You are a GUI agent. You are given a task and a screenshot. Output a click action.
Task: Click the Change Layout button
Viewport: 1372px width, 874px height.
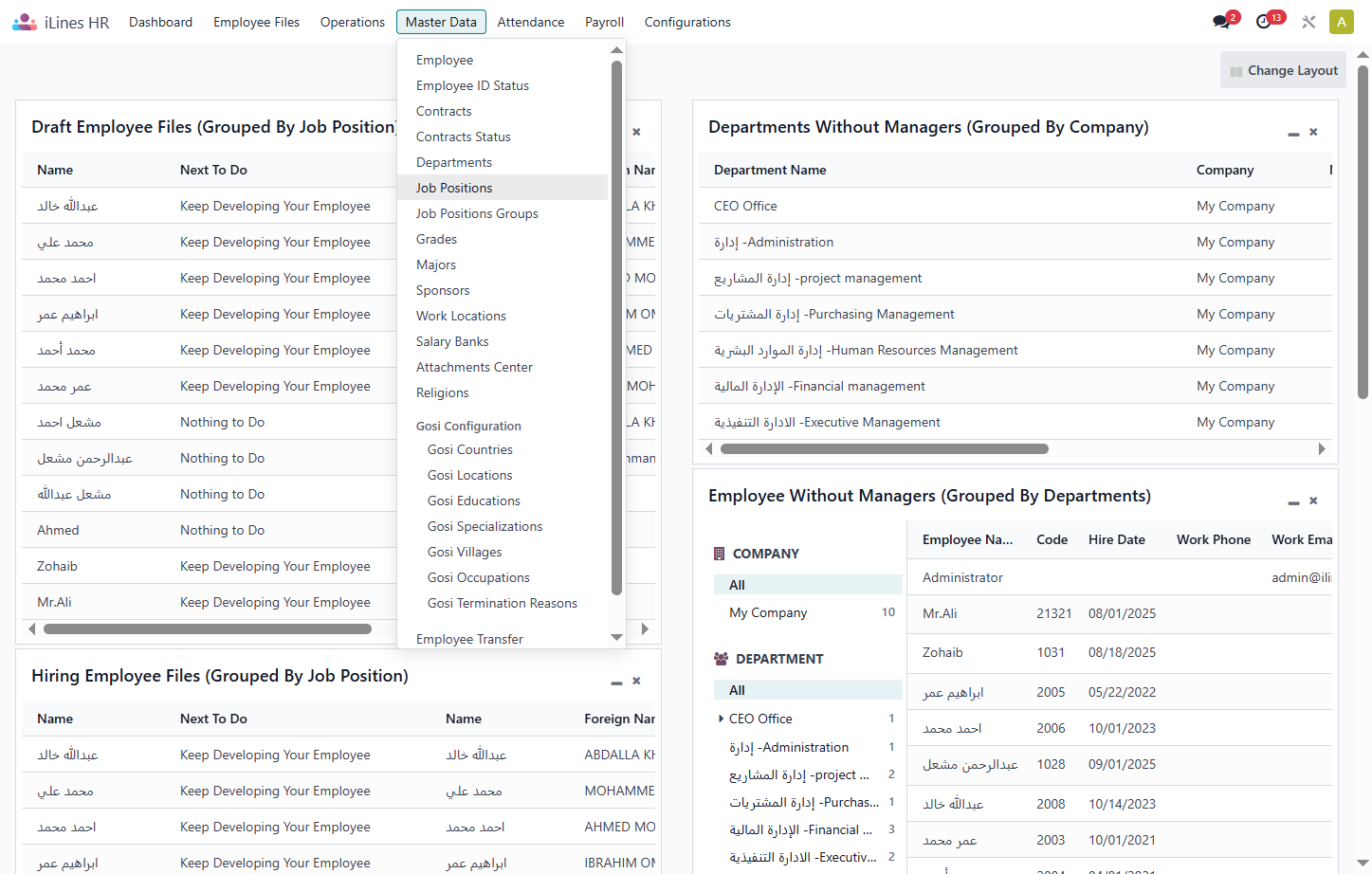pyautogui.click(x=1283, y=70)
